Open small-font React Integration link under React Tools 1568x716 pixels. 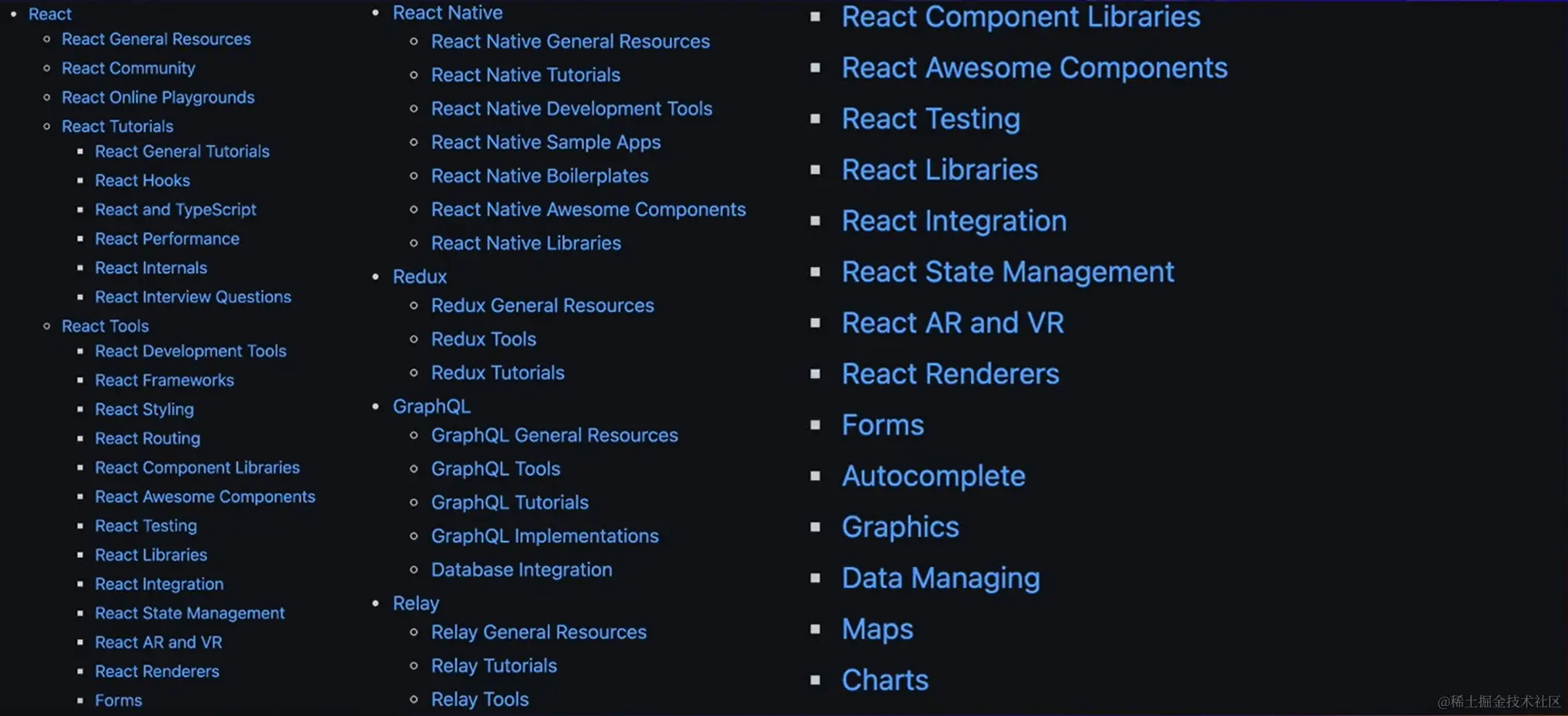pos(159,584)
